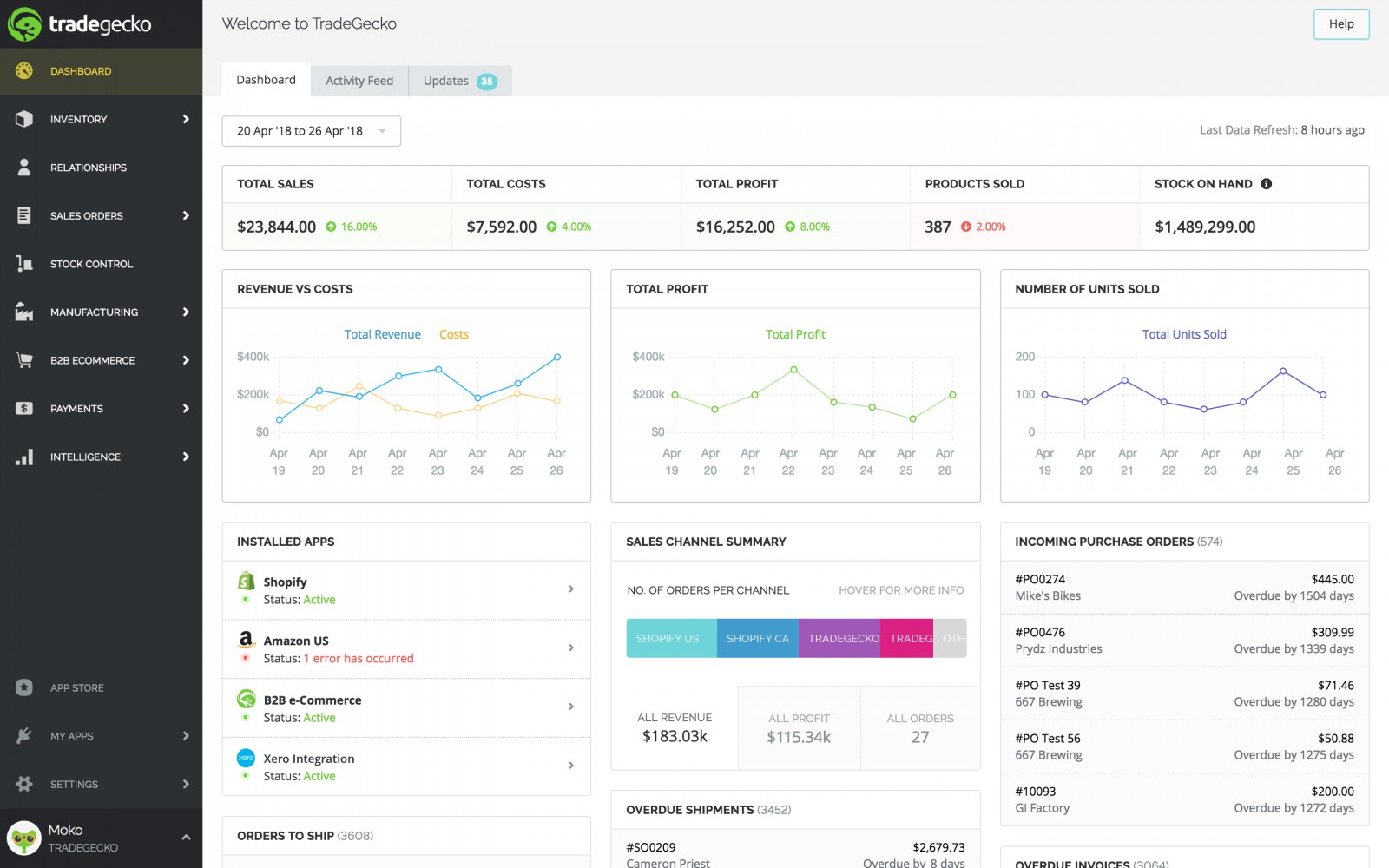
Task: Open the Shopify app entry
Action: [405, 589]
